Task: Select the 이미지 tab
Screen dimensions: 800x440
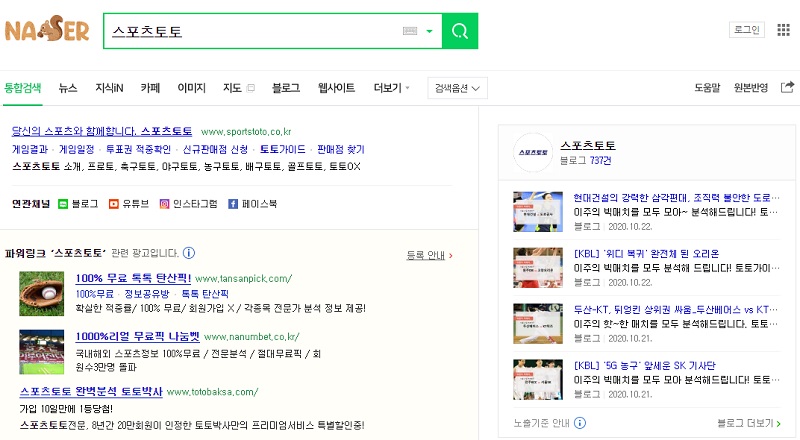Action: pos(191,88)
